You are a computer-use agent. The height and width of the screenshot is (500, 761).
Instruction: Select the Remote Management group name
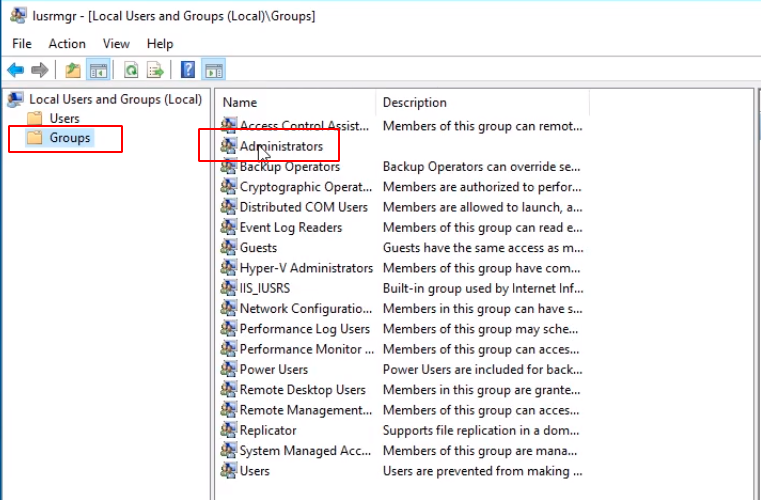tap(306, 410)
